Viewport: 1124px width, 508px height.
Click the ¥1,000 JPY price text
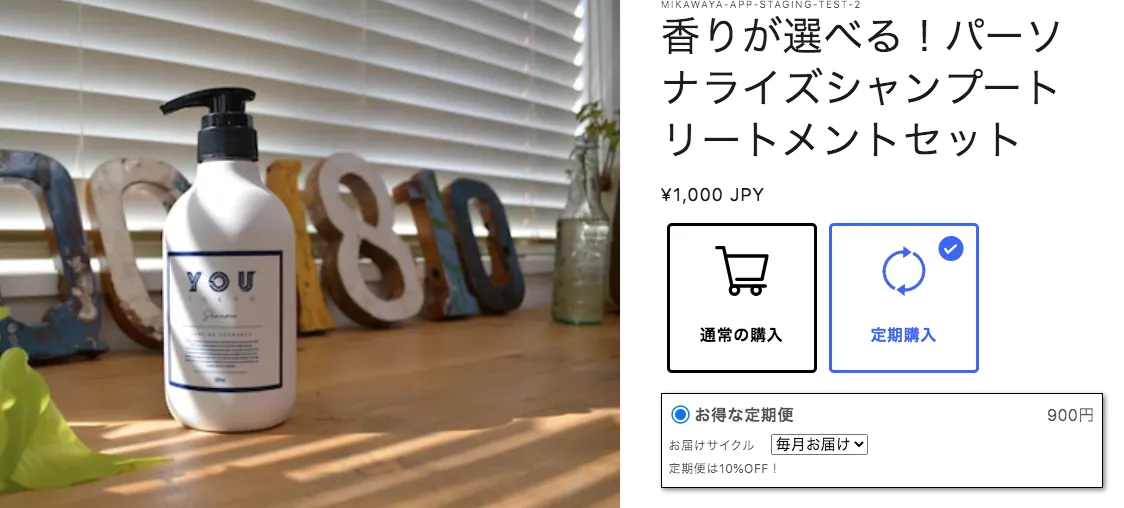713,195
